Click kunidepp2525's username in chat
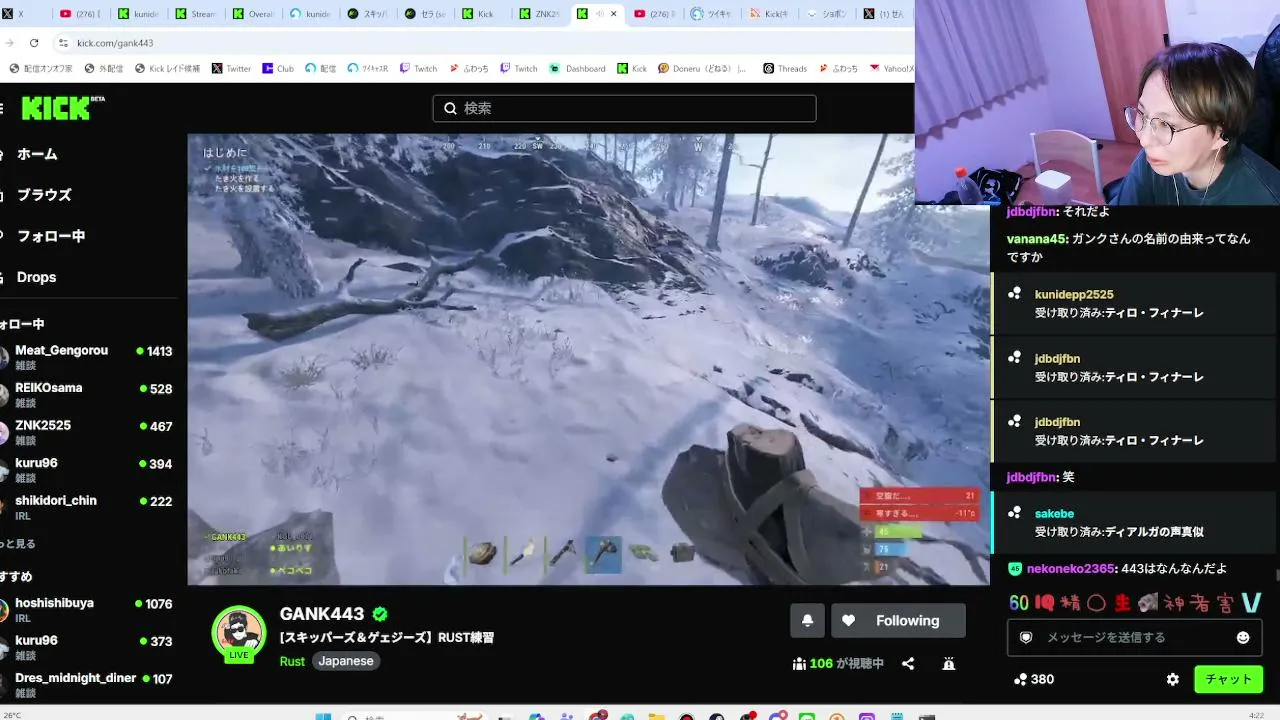Screen dimensions: 1280x720 pos(1074,295)
